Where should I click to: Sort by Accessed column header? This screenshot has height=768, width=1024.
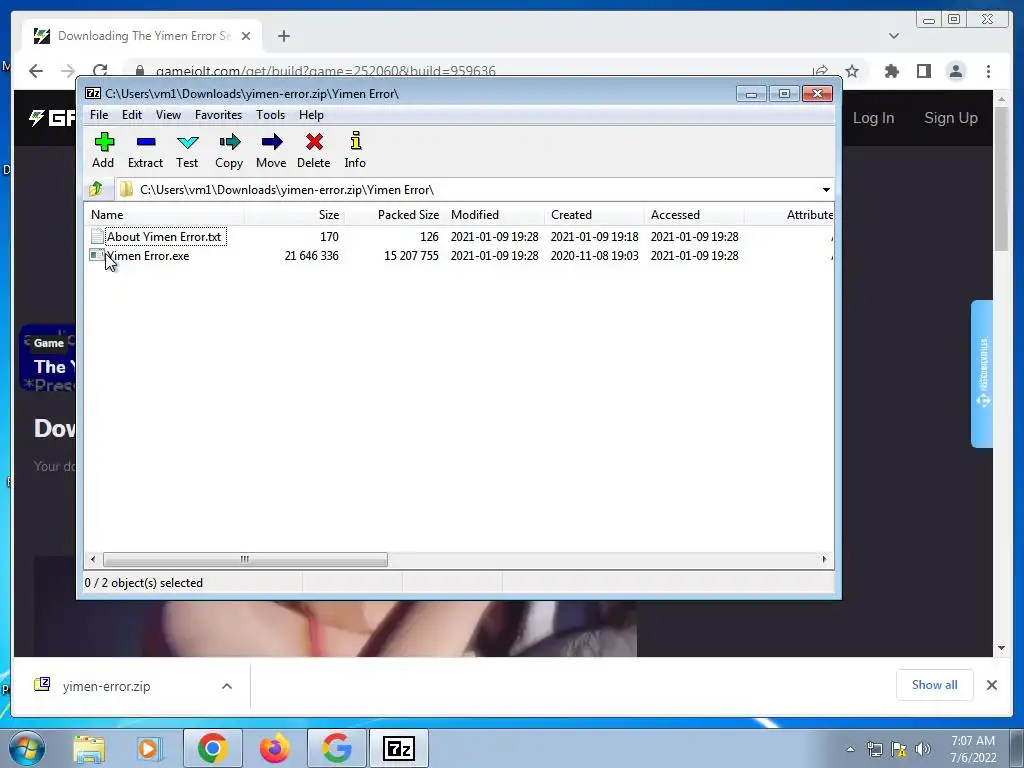click(x=694, y=215)
